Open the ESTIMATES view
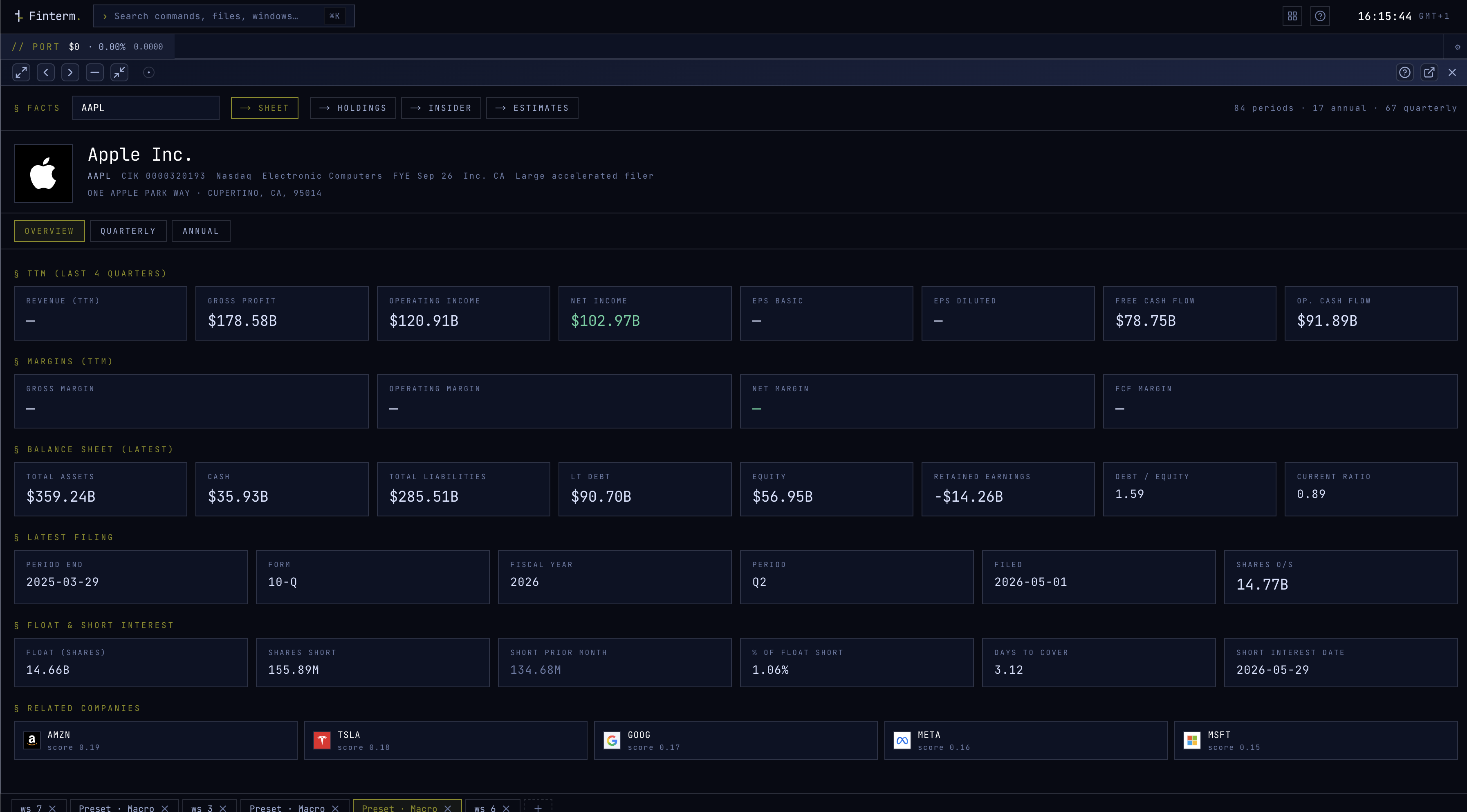The width and height of the screenshot is (1467, 812). click(532, 108)
